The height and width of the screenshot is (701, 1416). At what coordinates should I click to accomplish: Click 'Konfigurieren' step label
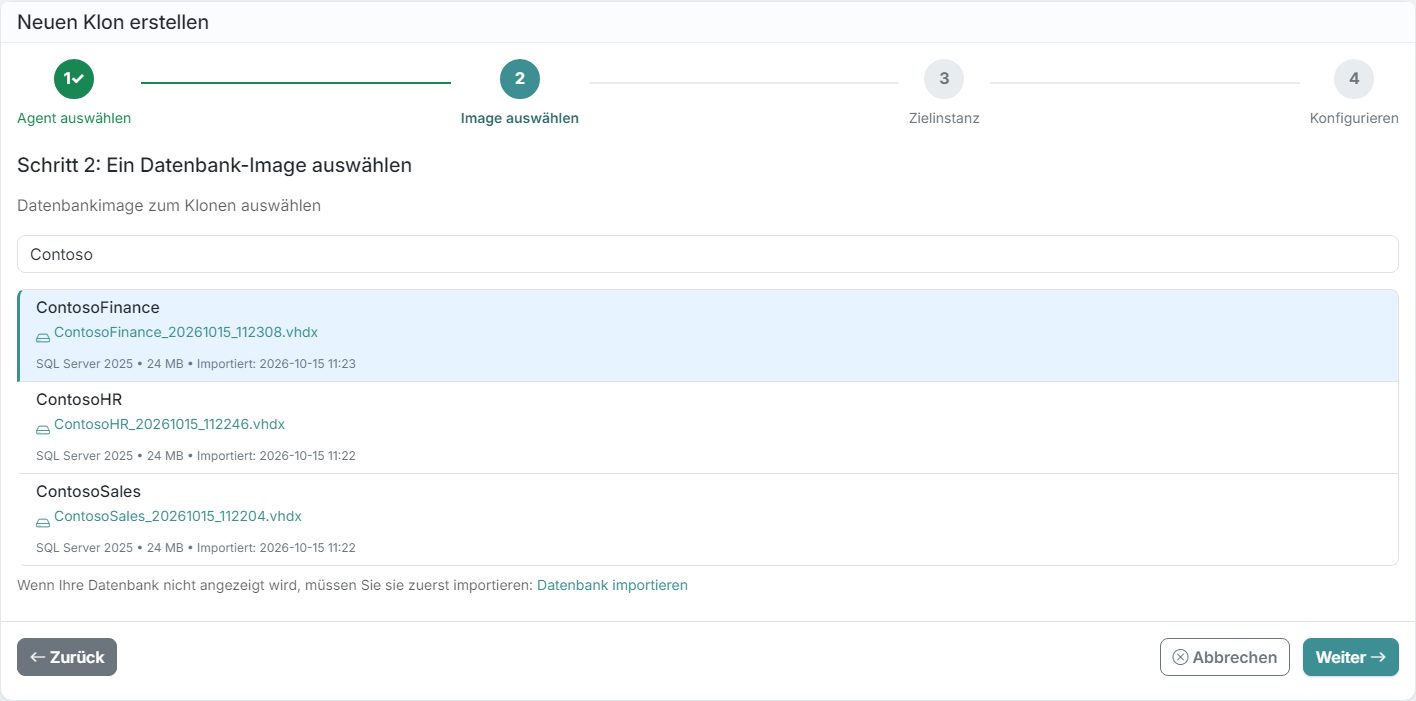pyautogui.click(x=1354, y=118)
